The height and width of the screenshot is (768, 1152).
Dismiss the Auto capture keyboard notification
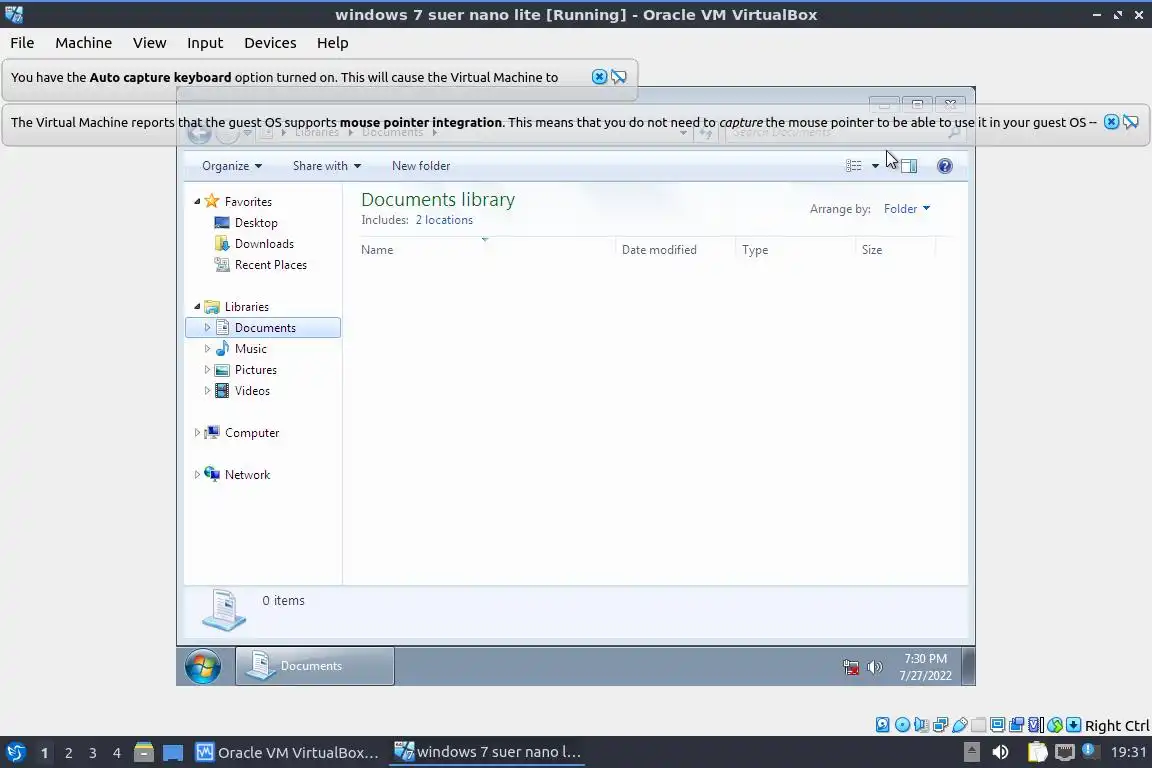point(600,76)
